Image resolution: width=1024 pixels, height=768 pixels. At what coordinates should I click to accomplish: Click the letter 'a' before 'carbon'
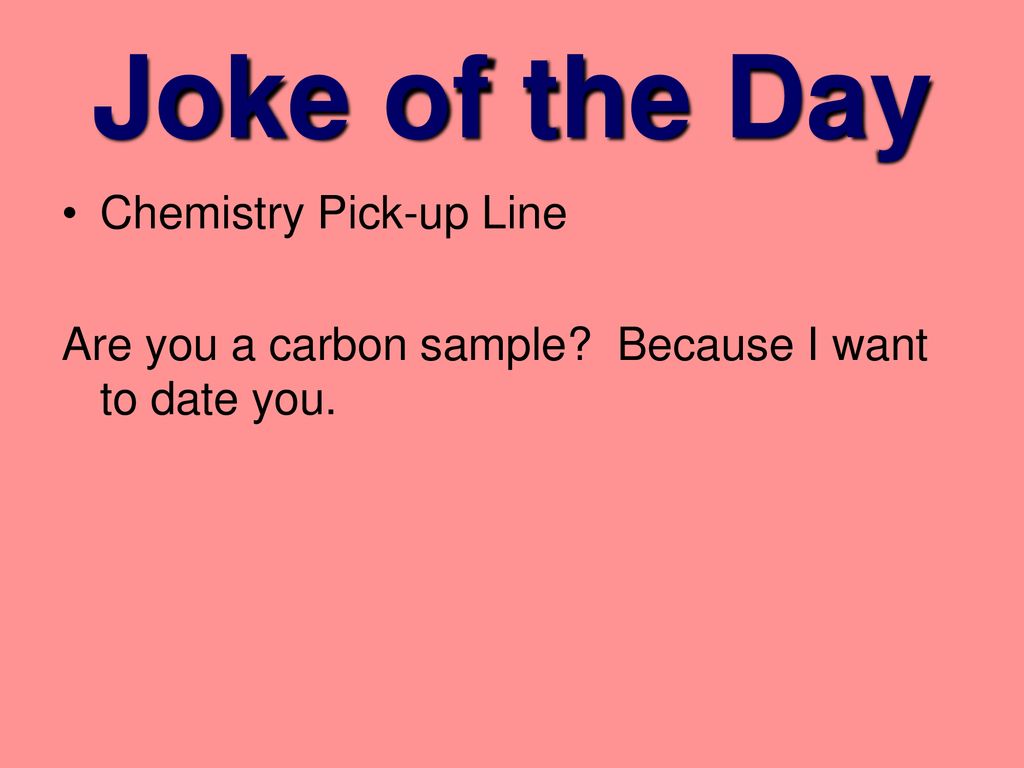pyautogui.click(x=243, y=348)
